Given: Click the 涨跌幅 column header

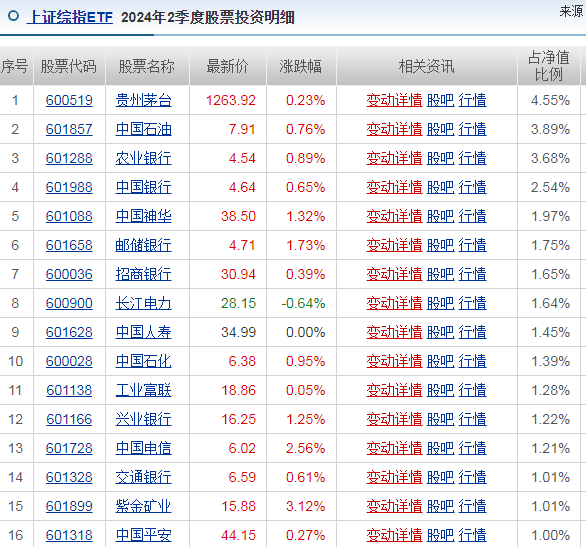Looking at the screenshot, I should (x=300, y=67).
